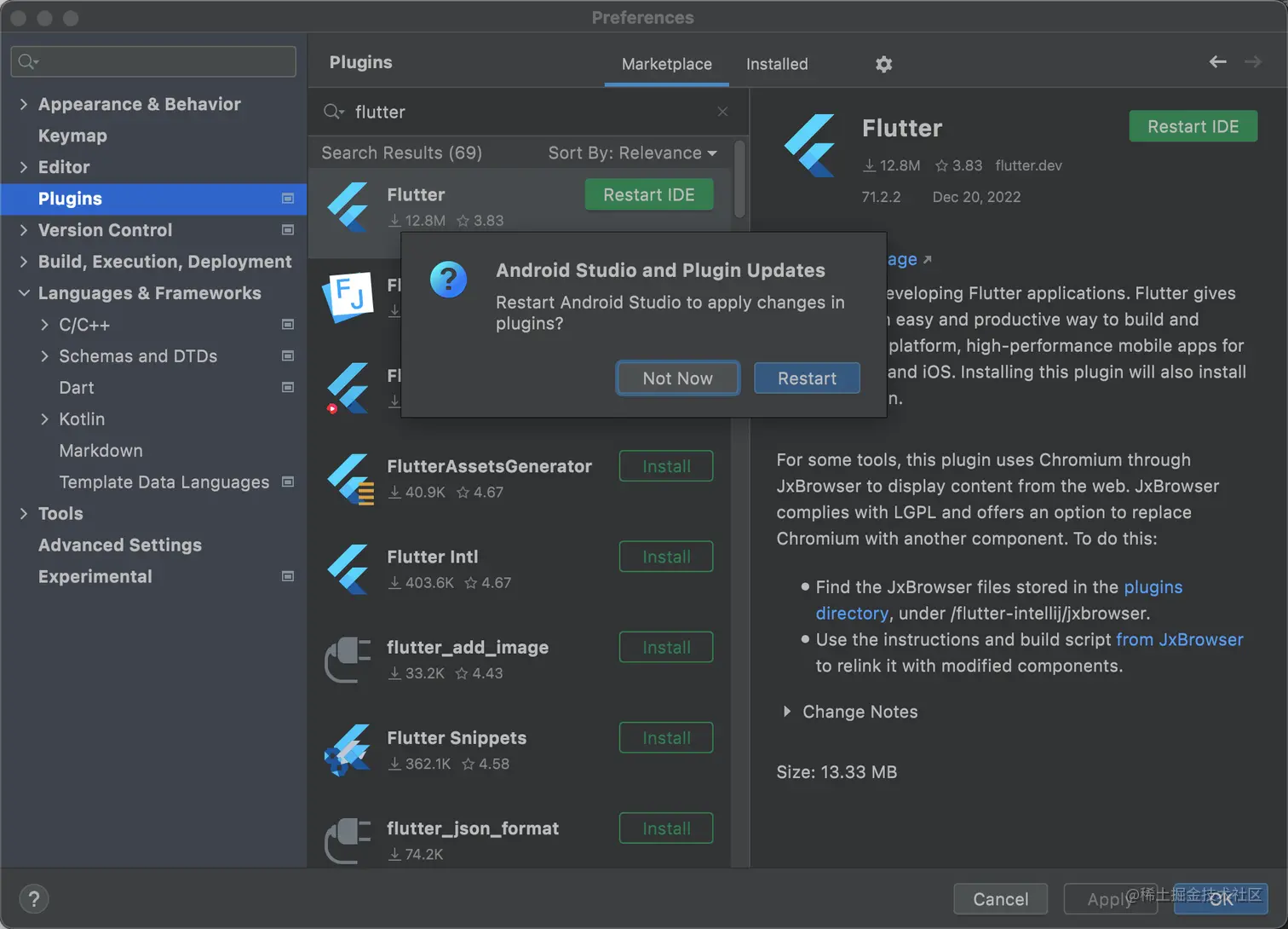Image resolution: width=1288 pixels, height=929 pixels.
Task: Click Restart in the update dialog
Action: (x=807, y=378)
